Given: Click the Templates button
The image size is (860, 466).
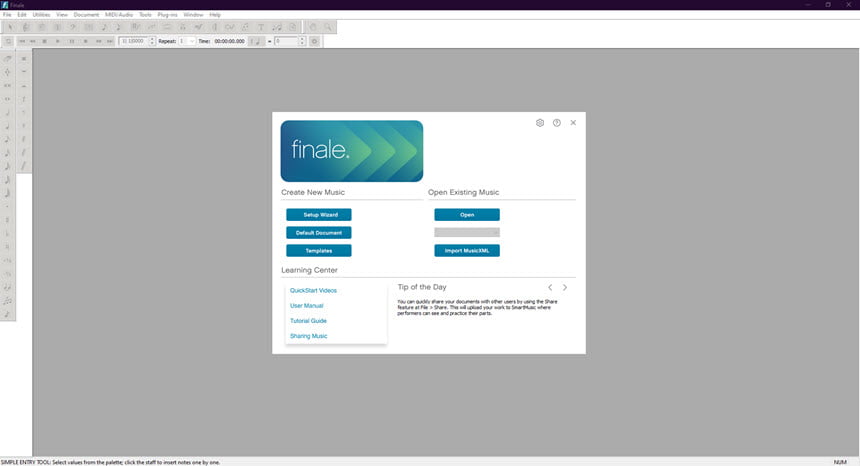Looking at the screenshot, I should (319, 251).
